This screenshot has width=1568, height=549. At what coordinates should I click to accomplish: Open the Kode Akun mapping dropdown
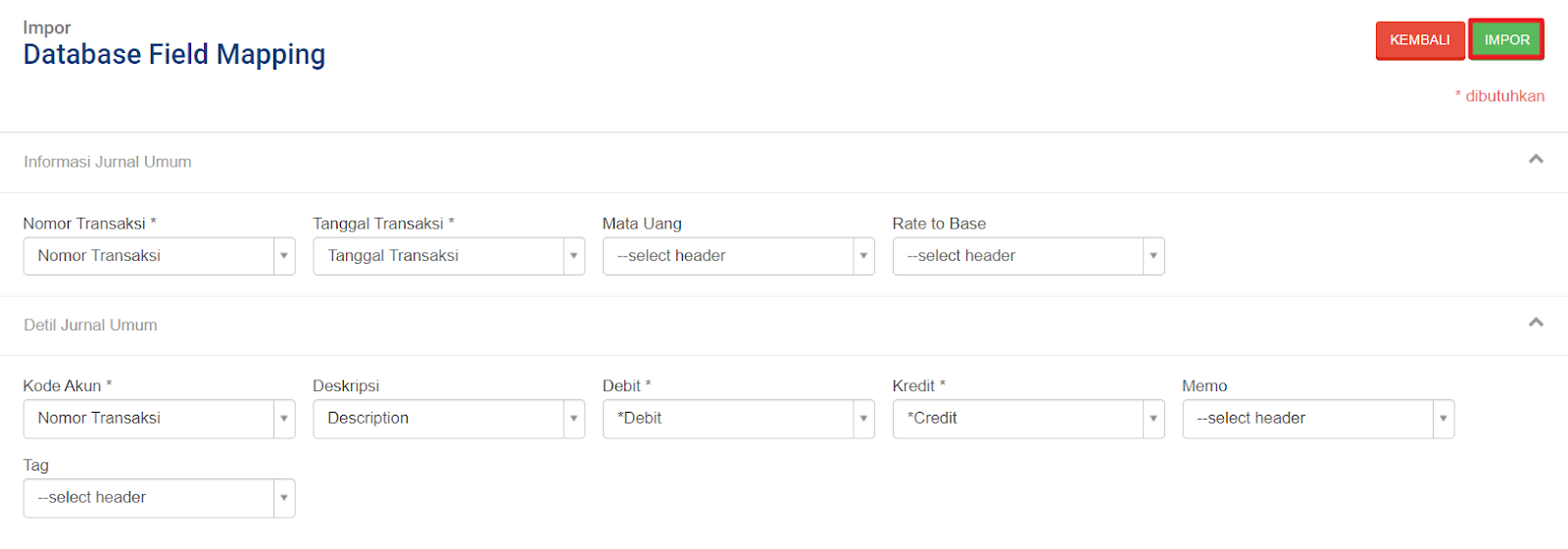[159, 419]
